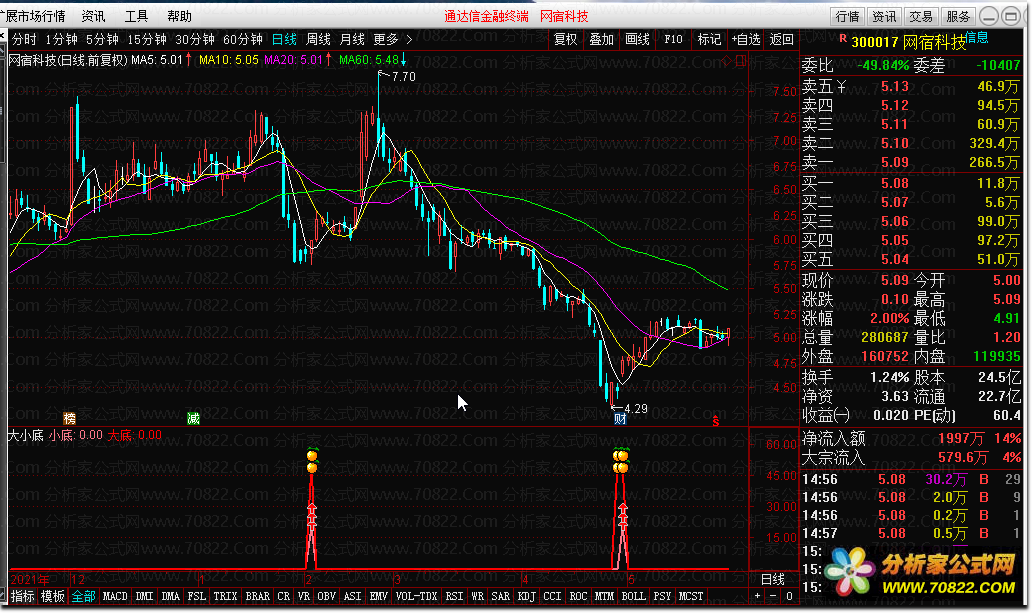
Task: Choose the DMI indicator
Action: [144, 597]
